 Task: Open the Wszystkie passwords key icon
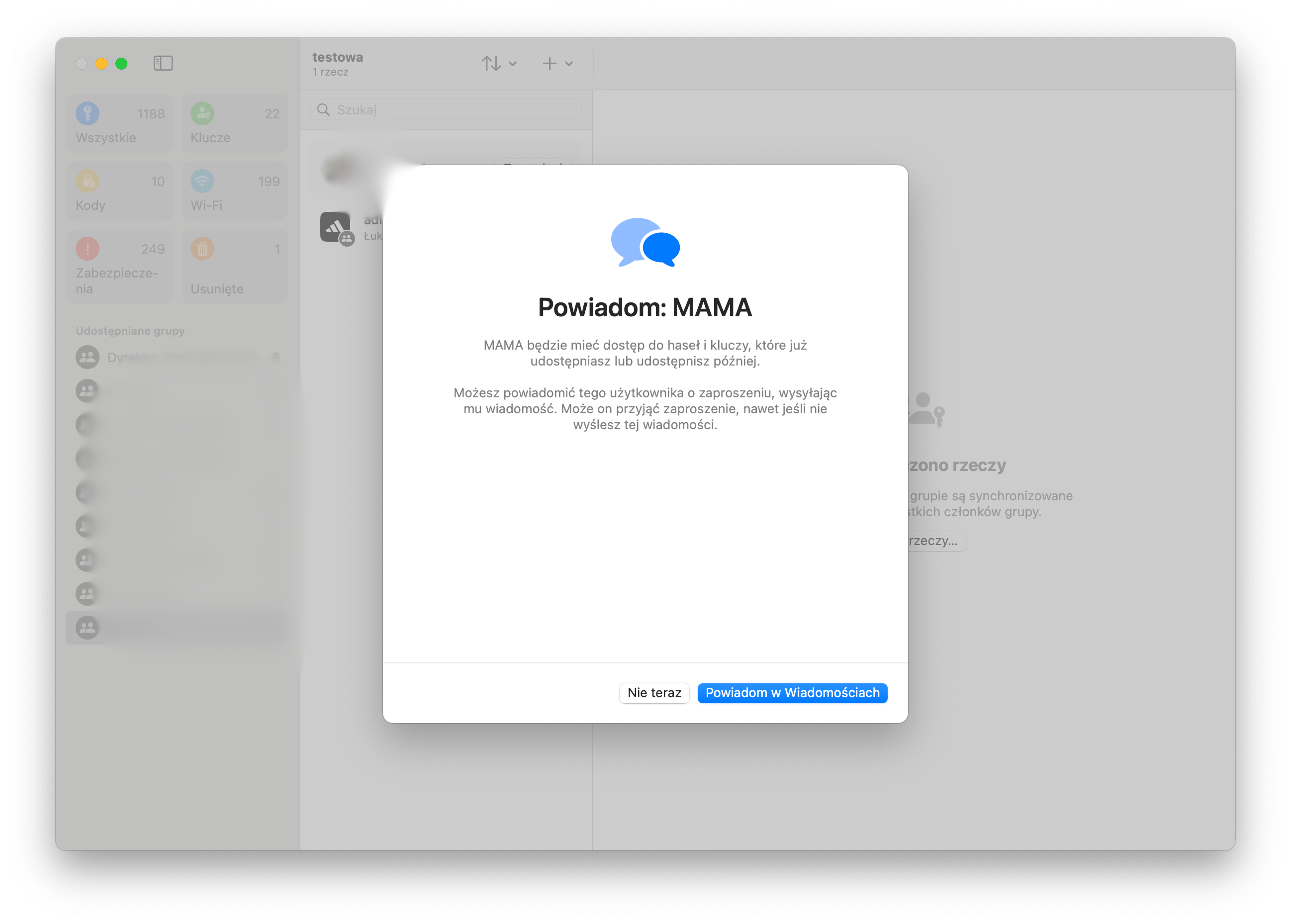click(88, 113)
